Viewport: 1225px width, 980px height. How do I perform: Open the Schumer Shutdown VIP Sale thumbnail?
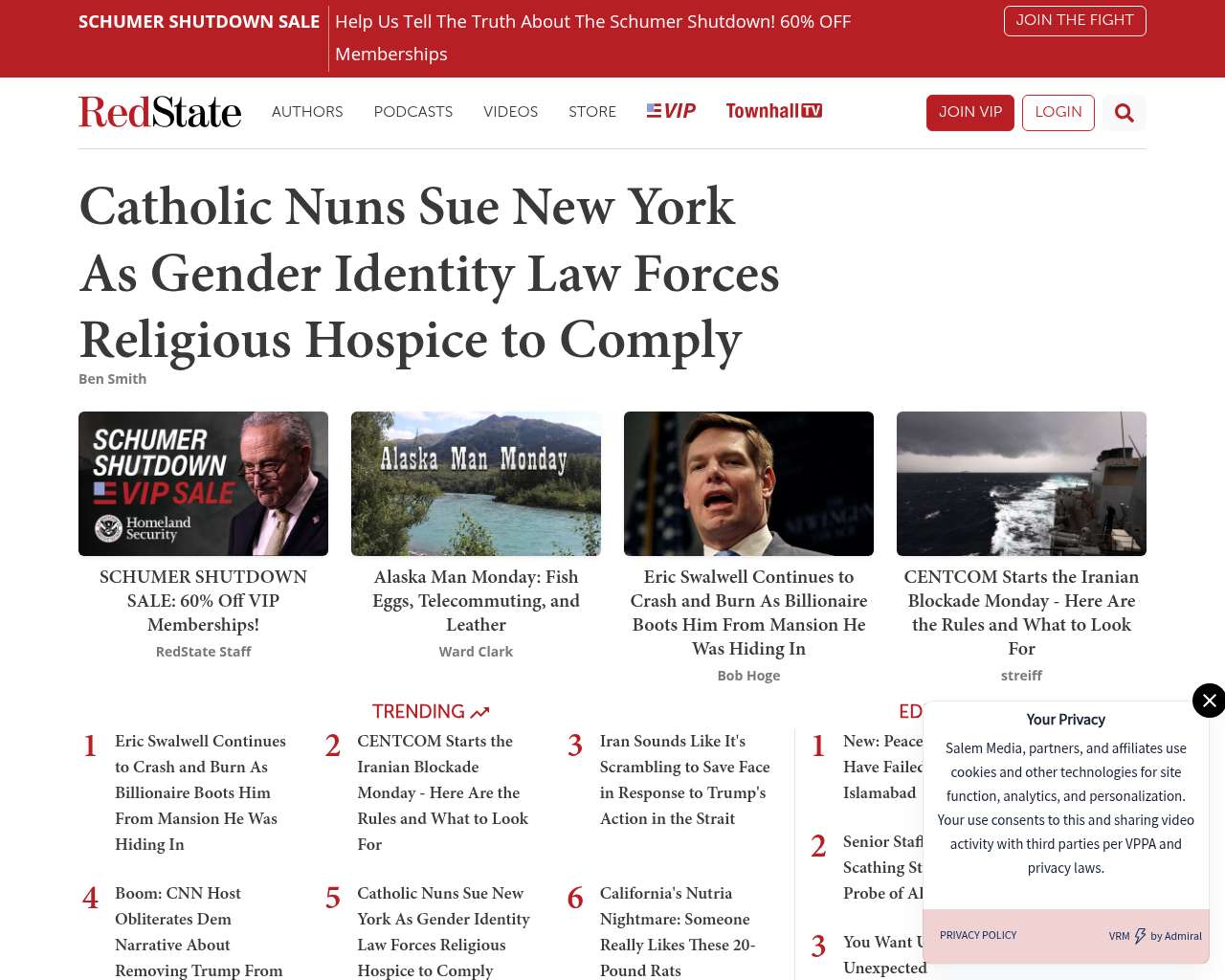coord(203,483)
